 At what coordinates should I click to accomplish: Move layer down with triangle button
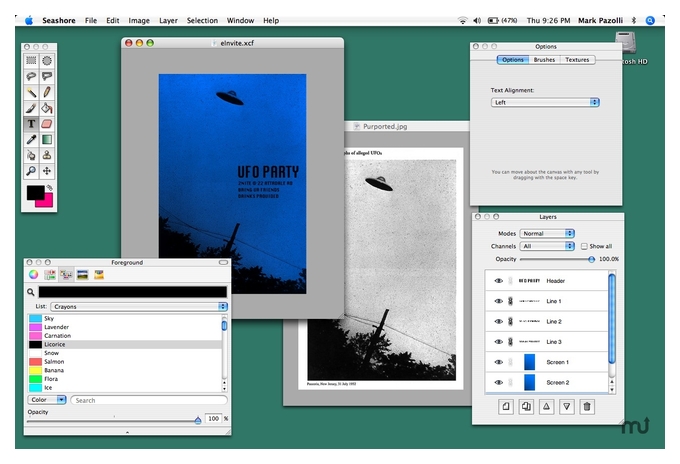566,407
